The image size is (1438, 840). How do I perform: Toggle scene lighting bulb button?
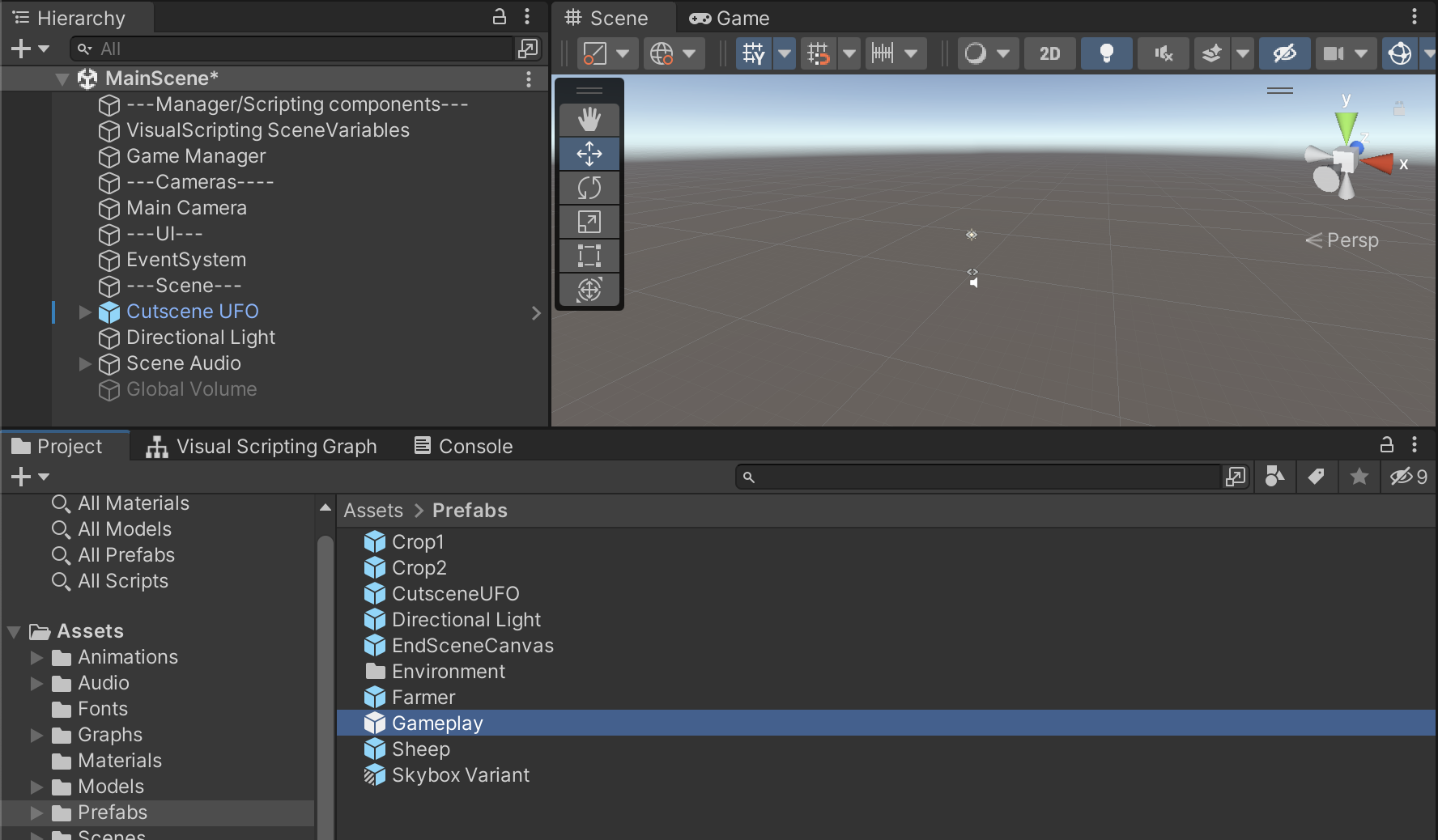(1106, 54)
